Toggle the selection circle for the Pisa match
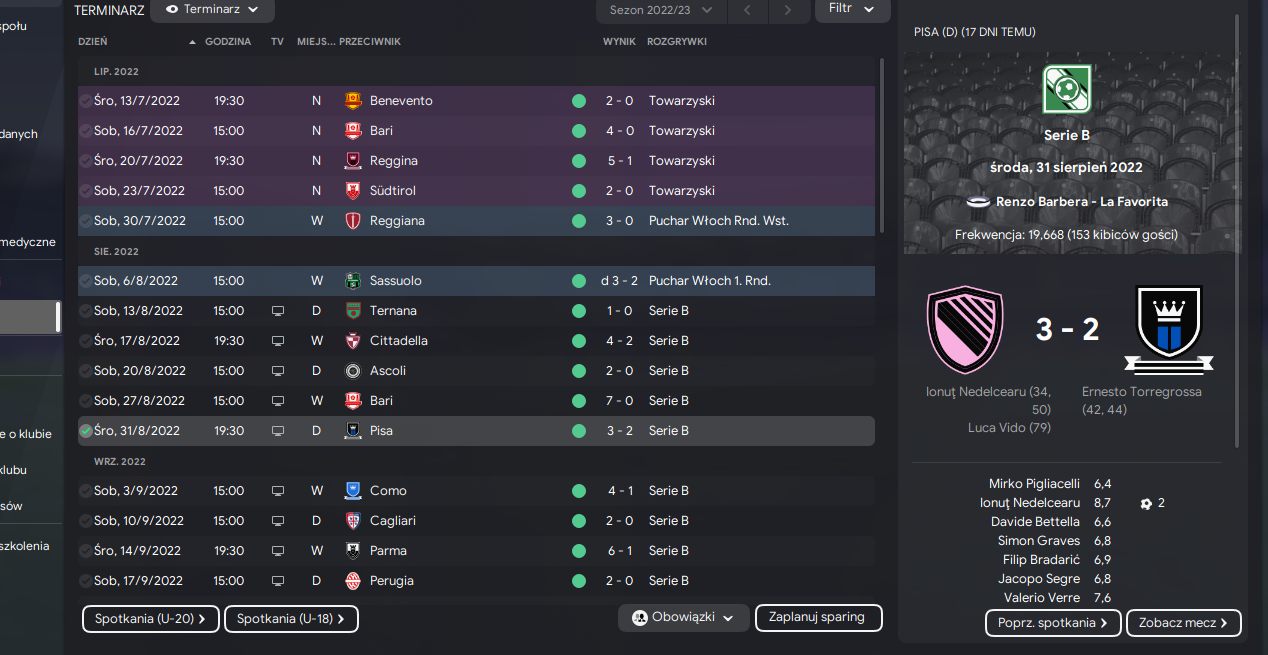The height and width of the screenshot is (655, 1268). click(86, 431)
